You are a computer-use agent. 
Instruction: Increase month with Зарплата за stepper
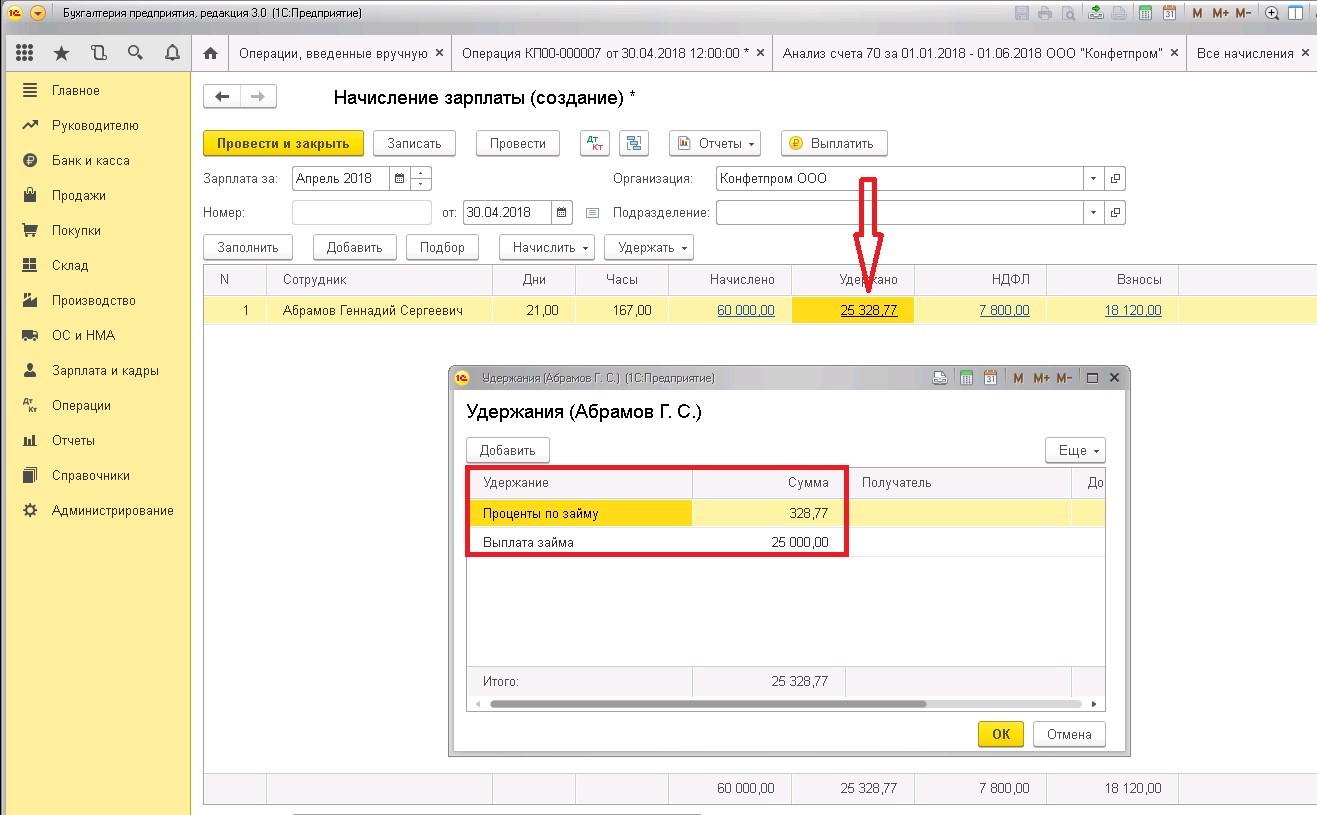pyautogui.click(x=420, y=173)
